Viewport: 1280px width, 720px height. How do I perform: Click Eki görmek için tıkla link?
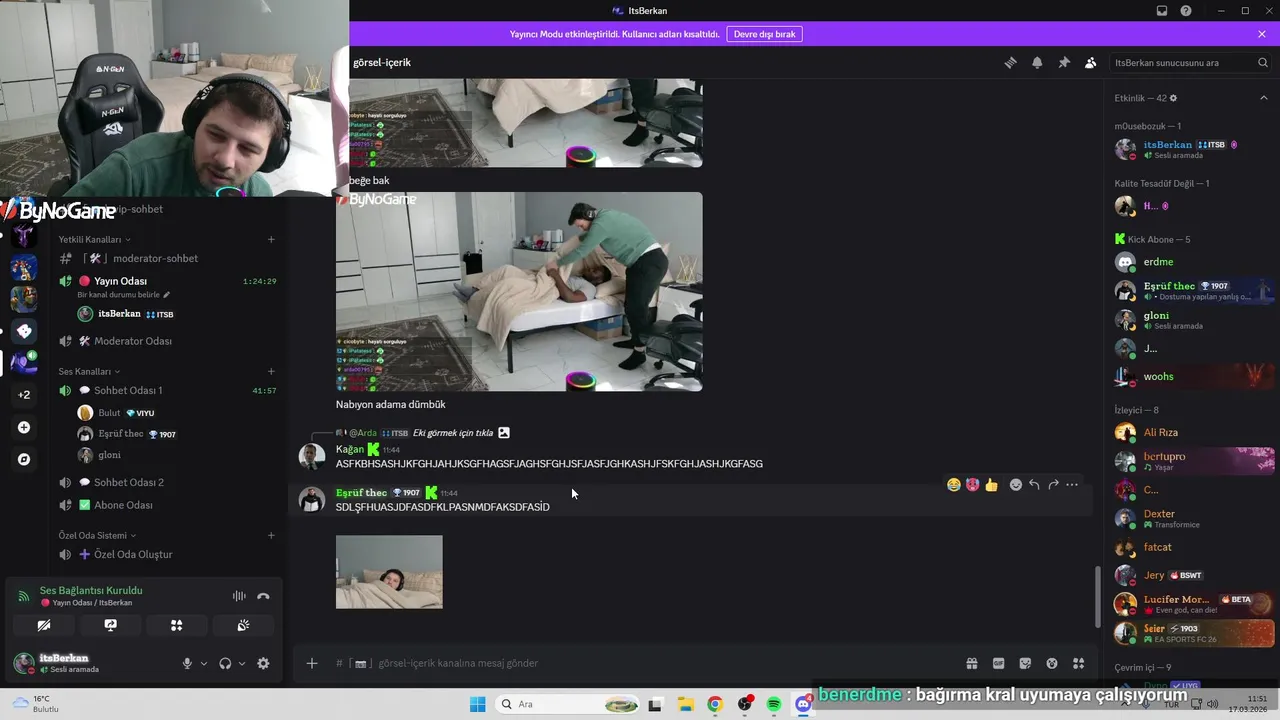[x=452, y=433]
